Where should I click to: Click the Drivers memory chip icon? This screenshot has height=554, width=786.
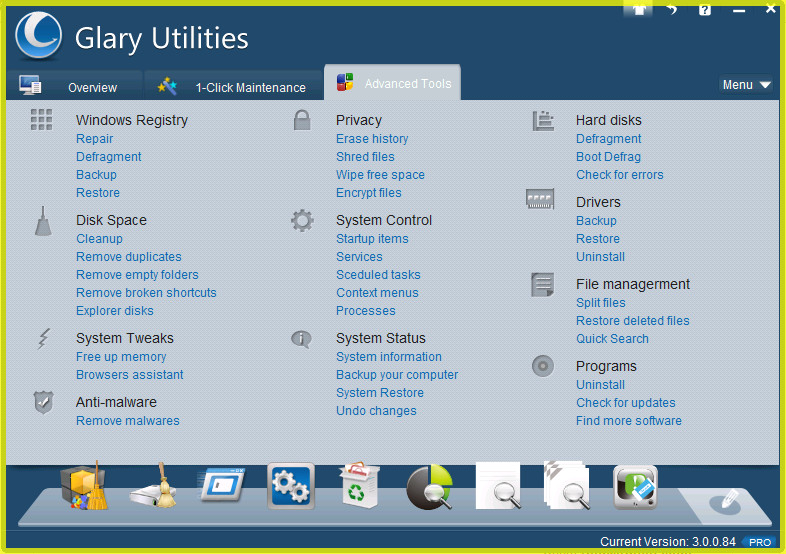click(540, 199)
